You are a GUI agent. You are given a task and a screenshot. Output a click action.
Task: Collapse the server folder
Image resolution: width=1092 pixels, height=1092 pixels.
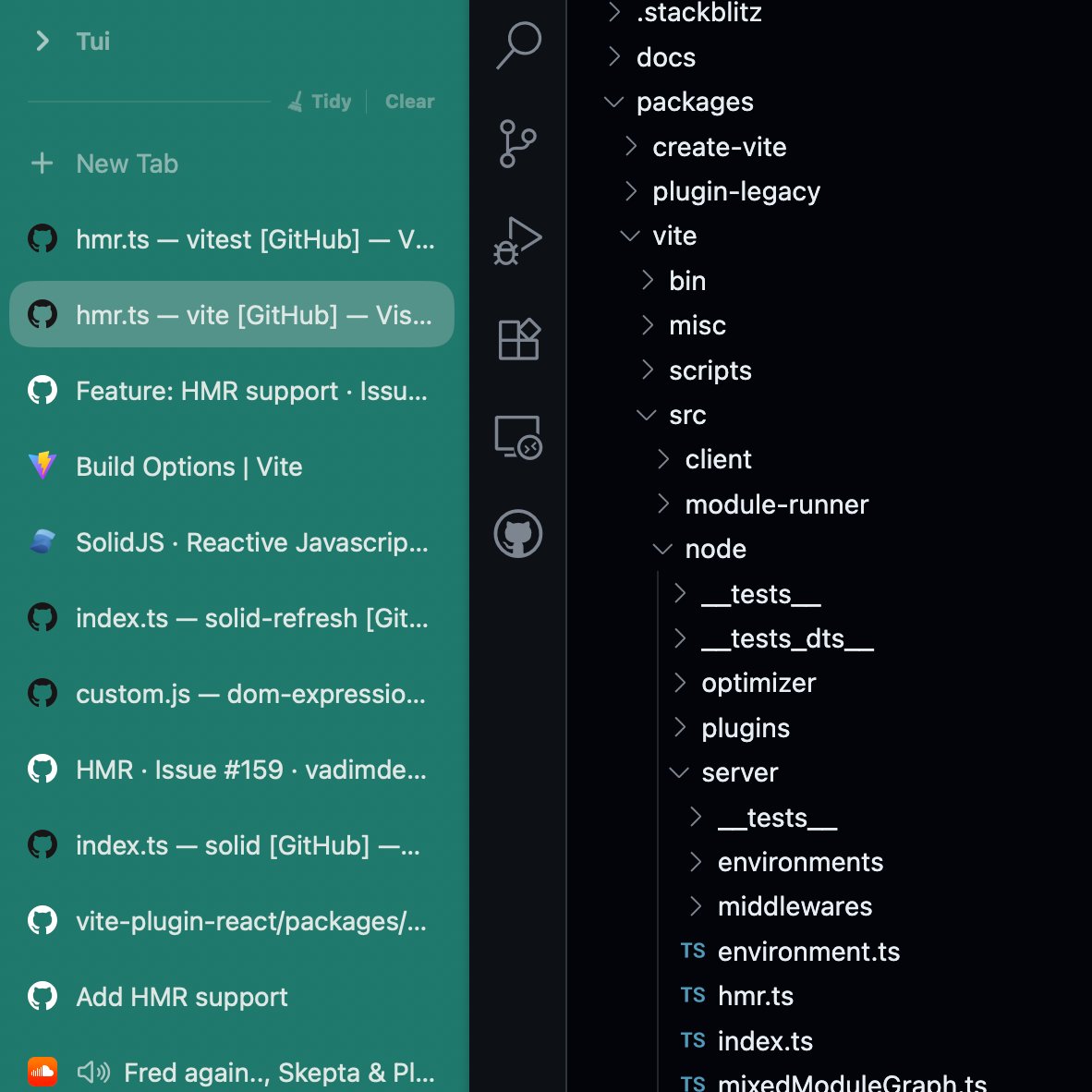pos(679,772)
